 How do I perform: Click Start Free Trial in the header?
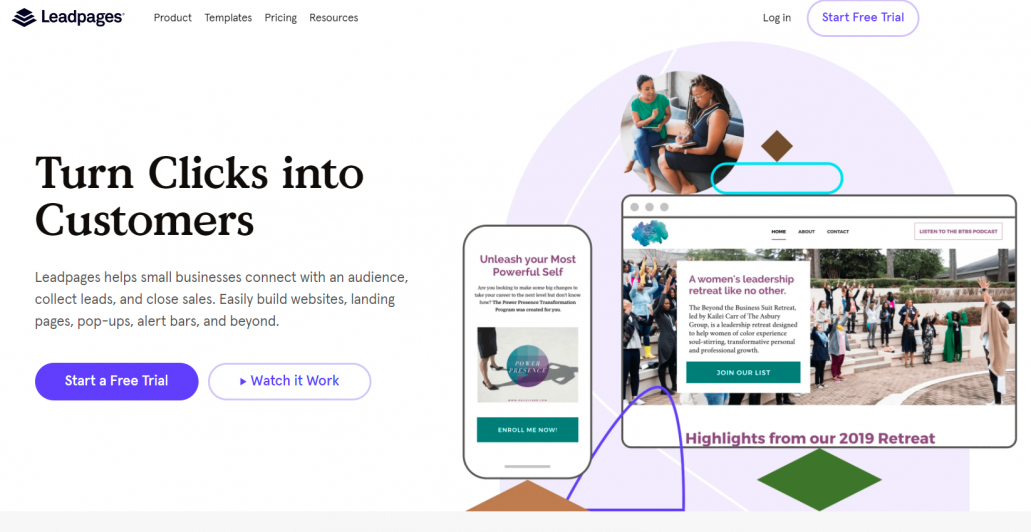863,18
